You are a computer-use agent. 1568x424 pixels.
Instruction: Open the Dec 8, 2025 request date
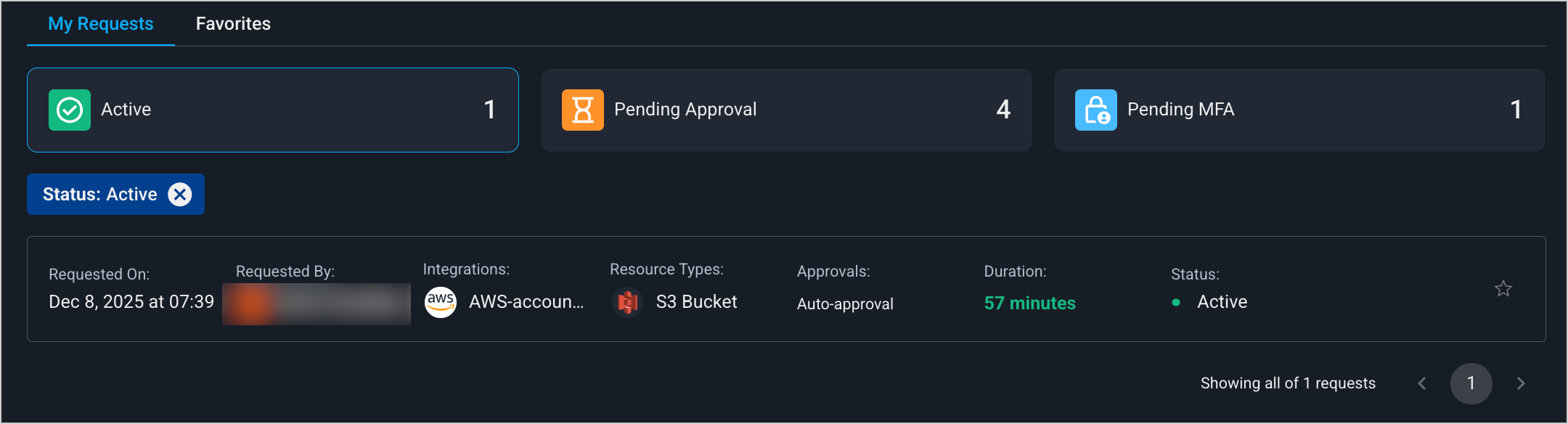click(x=131, y=302)
